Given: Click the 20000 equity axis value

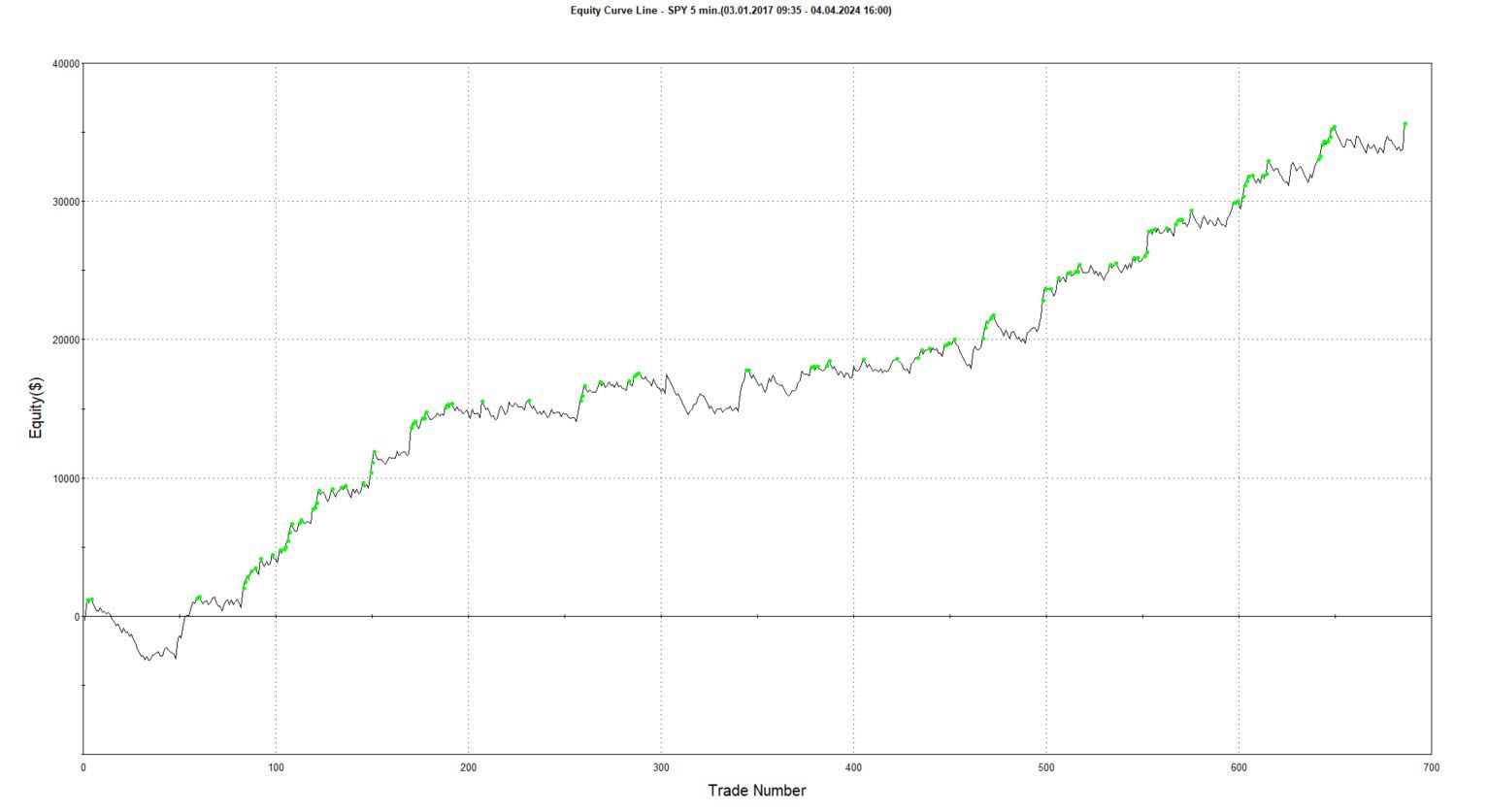Looking at the screenshot, I should [x=67, y=341].
